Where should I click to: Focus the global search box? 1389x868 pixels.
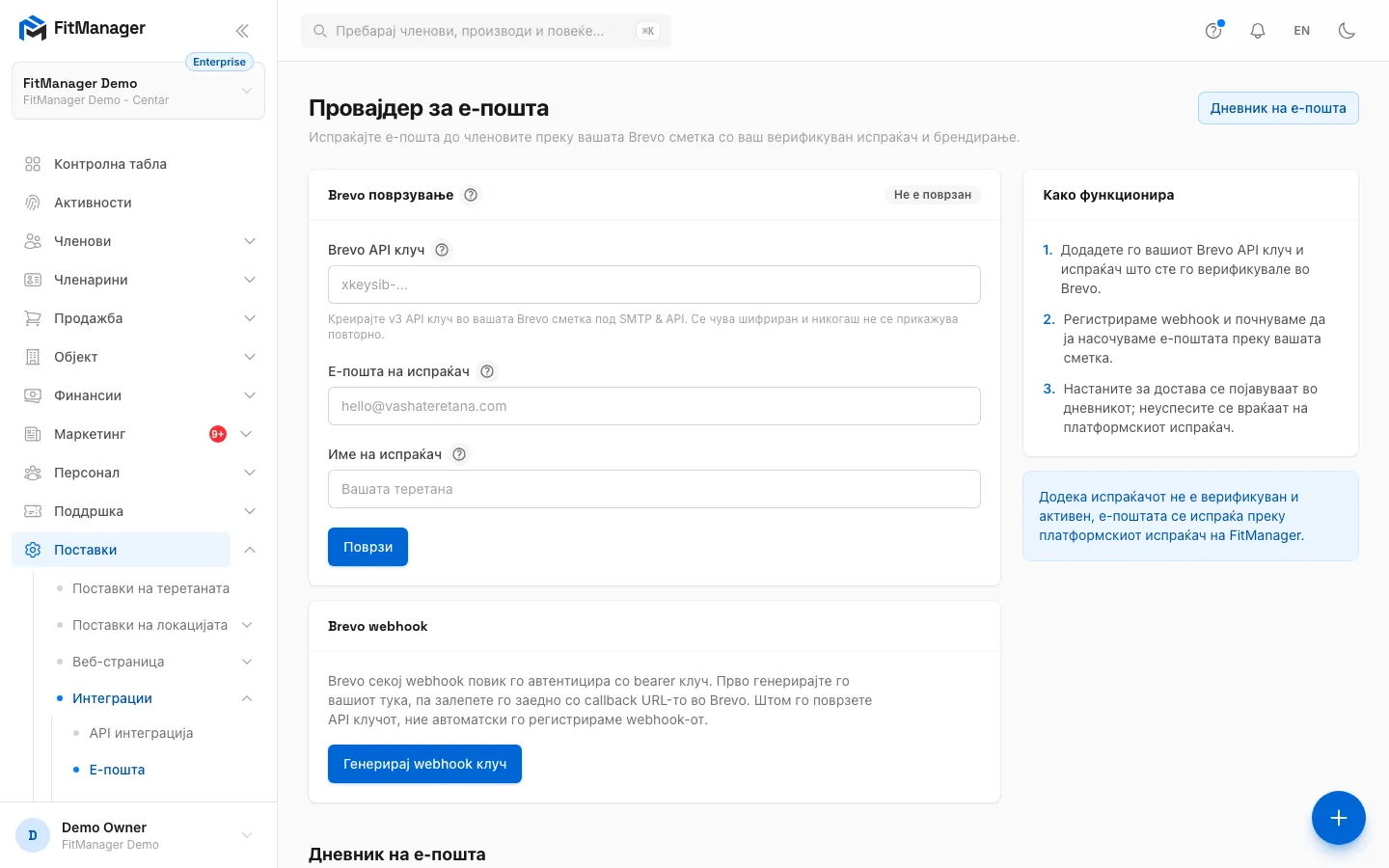point(486,31)
